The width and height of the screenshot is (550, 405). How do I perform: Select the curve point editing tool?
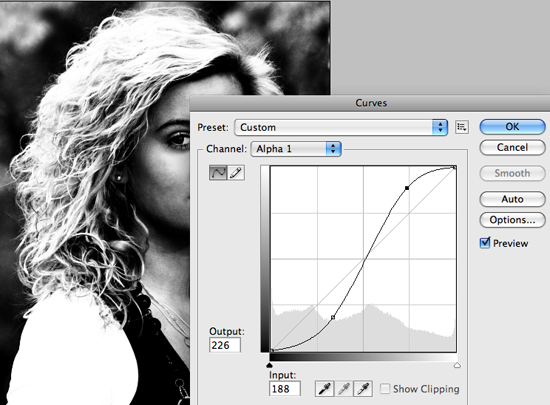click(x=218, y=173)
